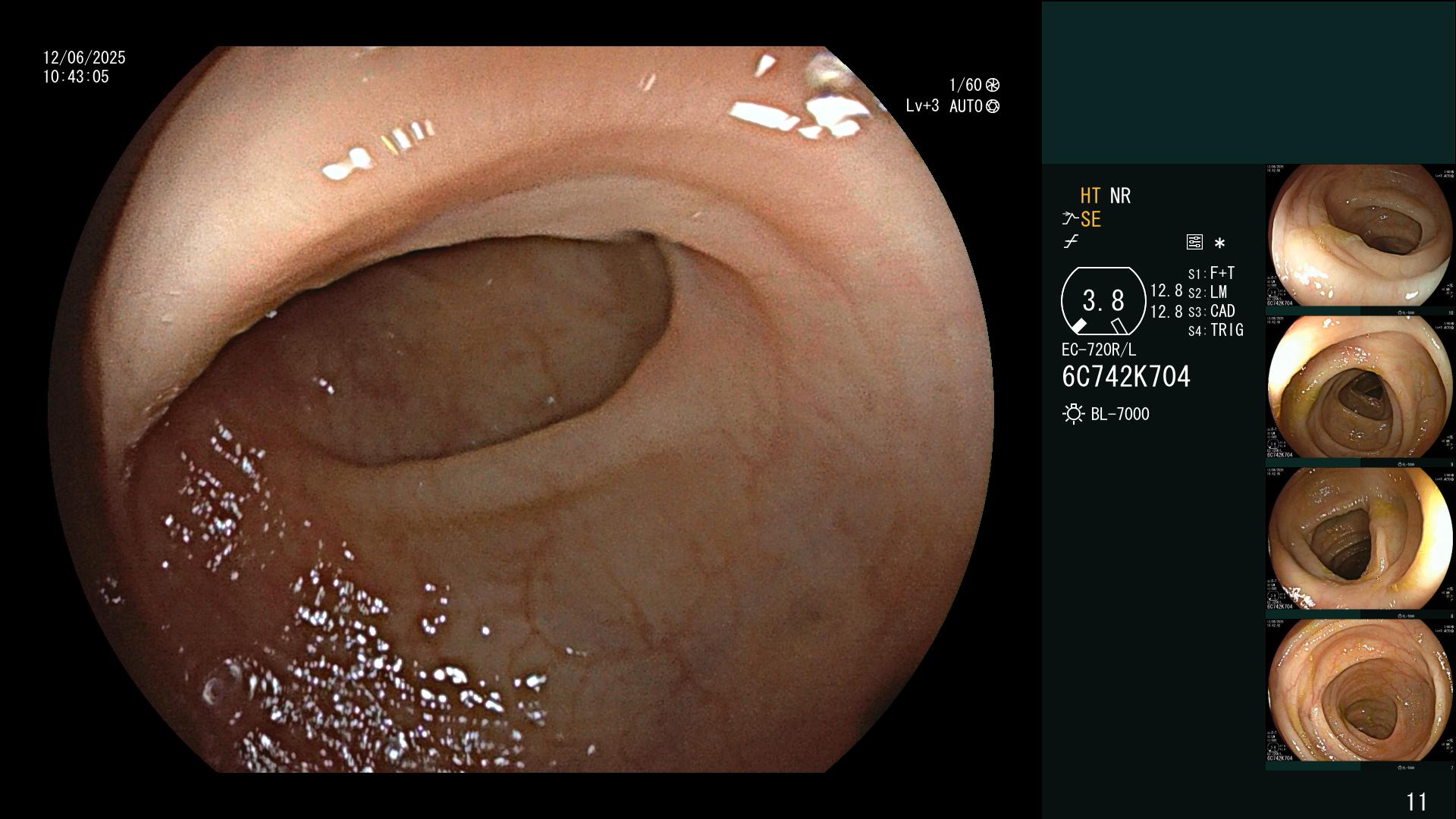Click the S4: TRIG switch assignment
1456x819 pixels.
pos(1216,330)
